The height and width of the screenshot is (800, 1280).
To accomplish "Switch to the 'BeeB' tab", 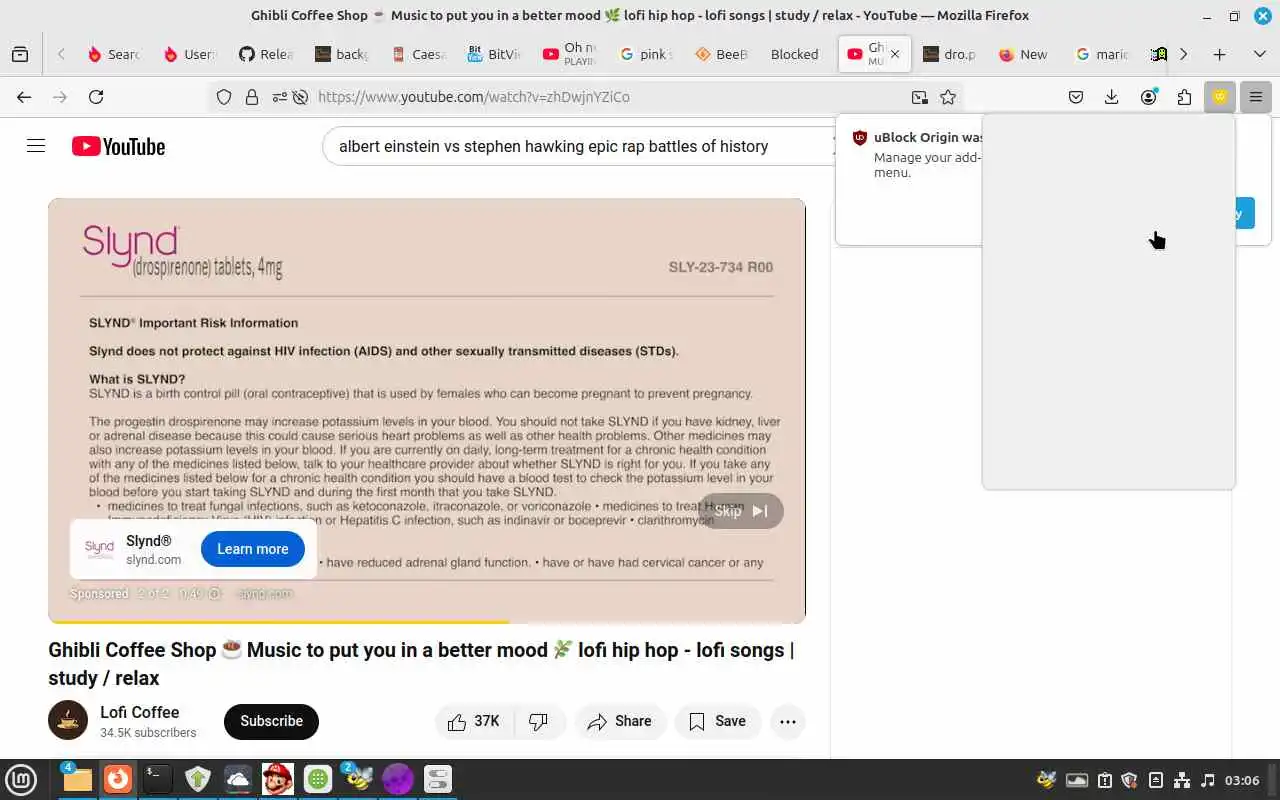I will pyautogui.click(x=722, y=54).
